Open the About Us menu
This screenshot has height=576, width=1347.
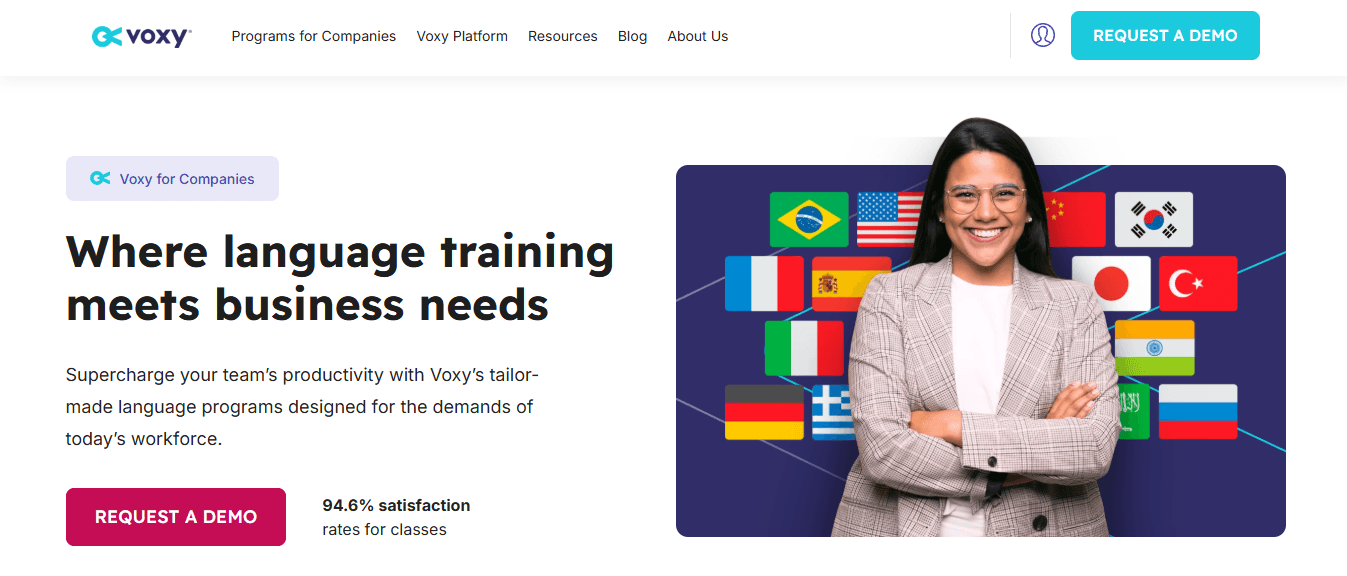pyautogui.click(x=698, y=36)
